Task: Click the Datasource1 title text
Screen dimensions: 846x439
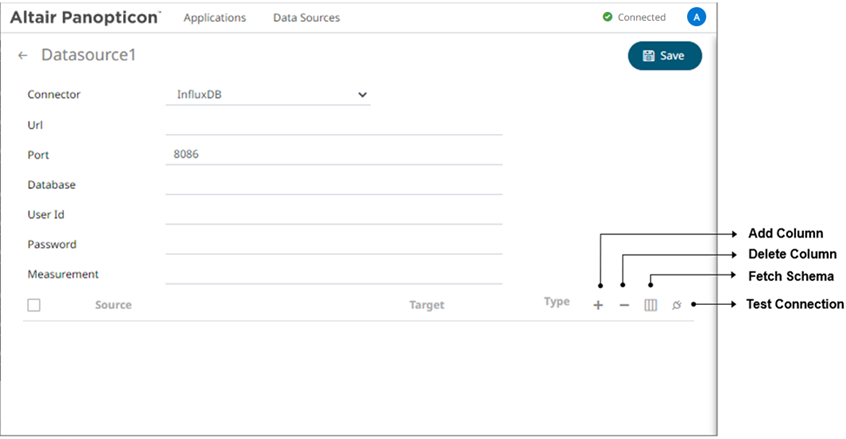Action: (88, 55)
